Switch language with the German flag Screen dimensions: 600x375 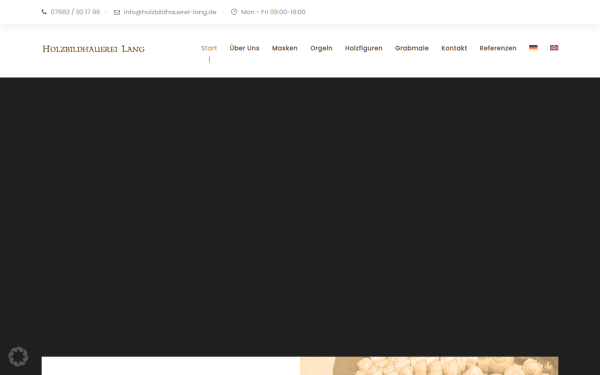[533, 48]
